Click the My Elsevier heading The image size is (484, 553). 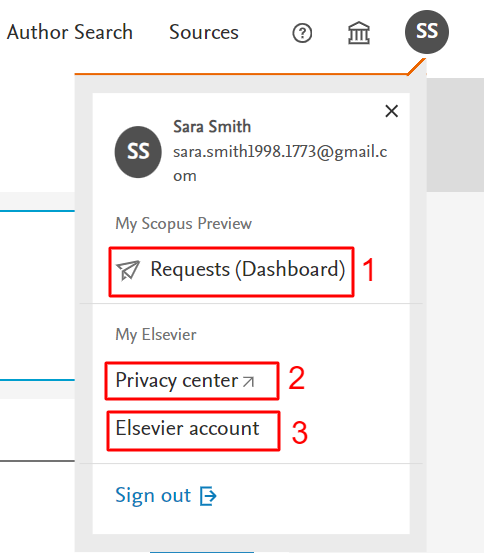pyautogui.click(x=156, y=335)
